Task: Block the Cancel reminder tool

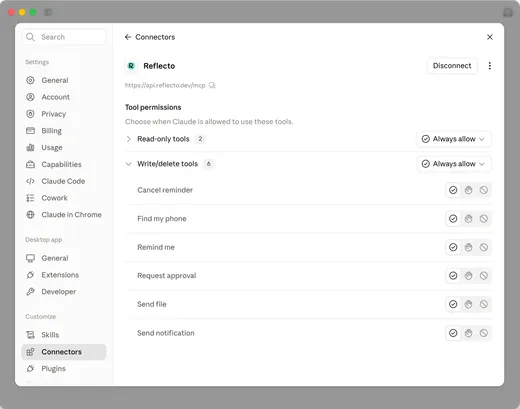Action: pyautogui.click(x=484, y=190)
